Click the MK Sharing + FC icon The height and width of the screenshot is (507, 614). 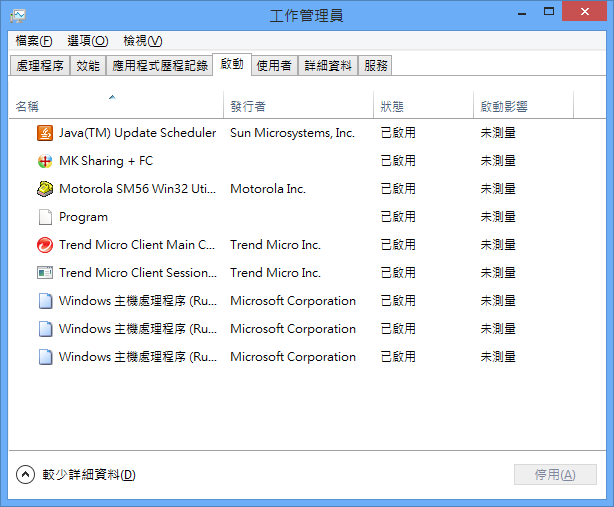click(x=45, y=161)
